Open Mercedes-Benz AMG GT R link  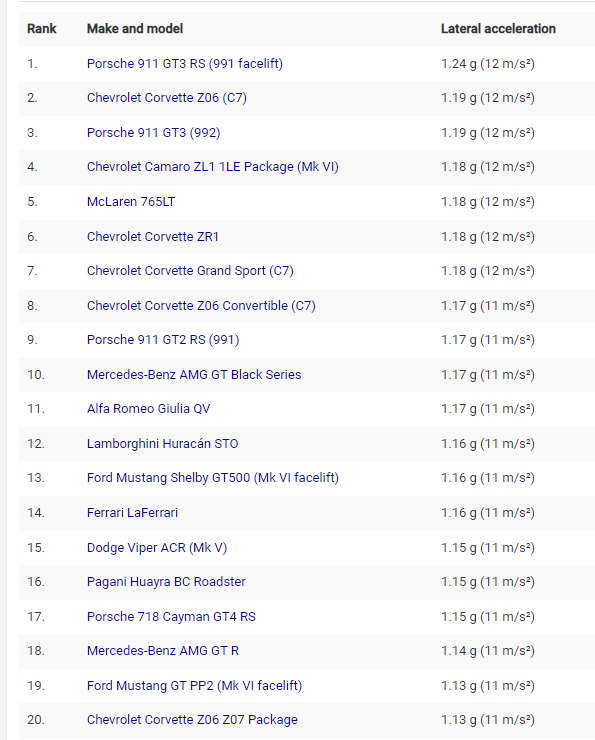(163, 651)
